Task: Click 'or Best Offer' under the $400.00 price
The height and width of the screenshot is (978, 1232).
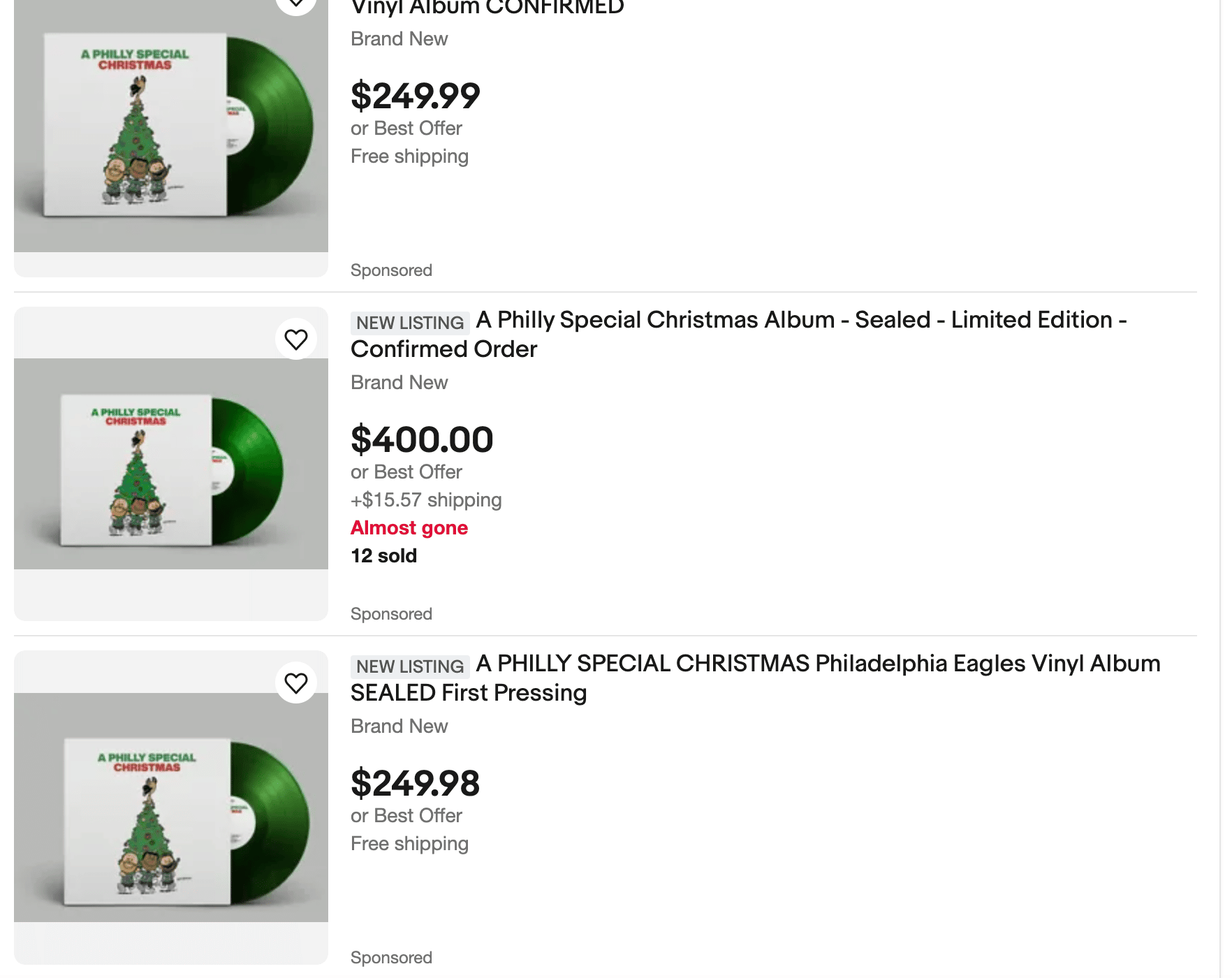Action: tap(406, 472)
